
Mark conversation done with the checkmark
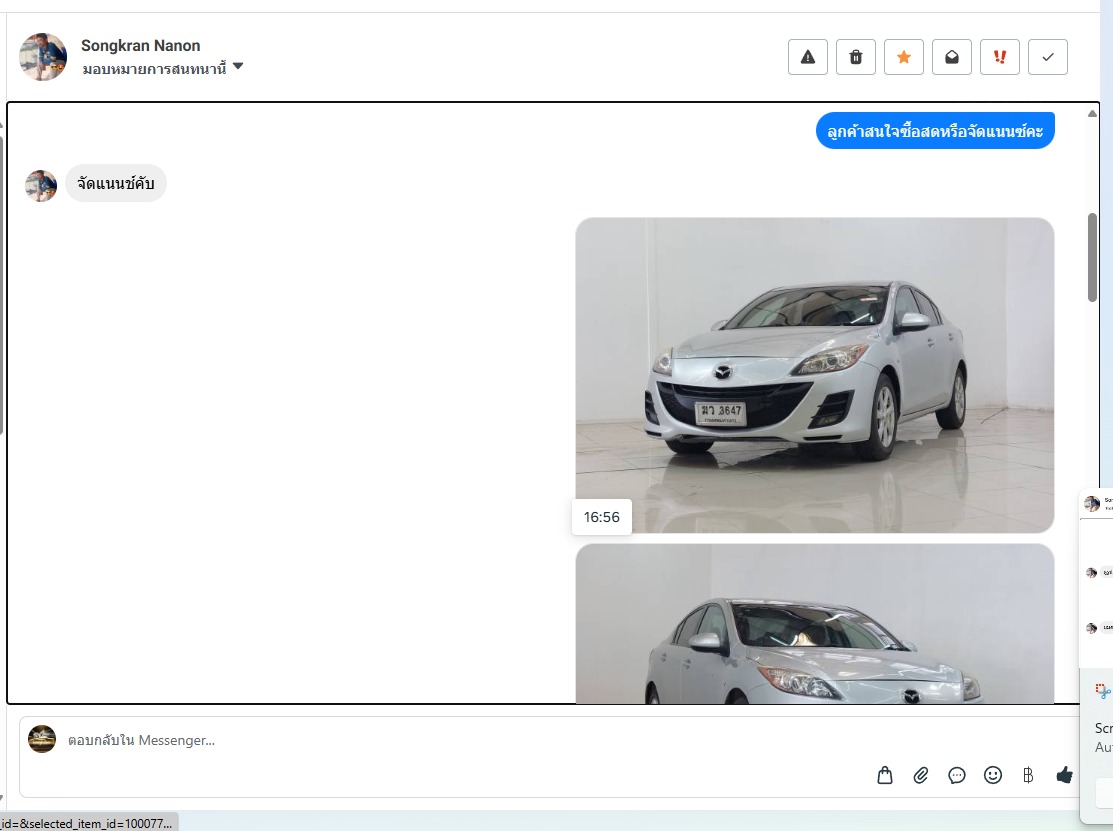point(1048,57)
